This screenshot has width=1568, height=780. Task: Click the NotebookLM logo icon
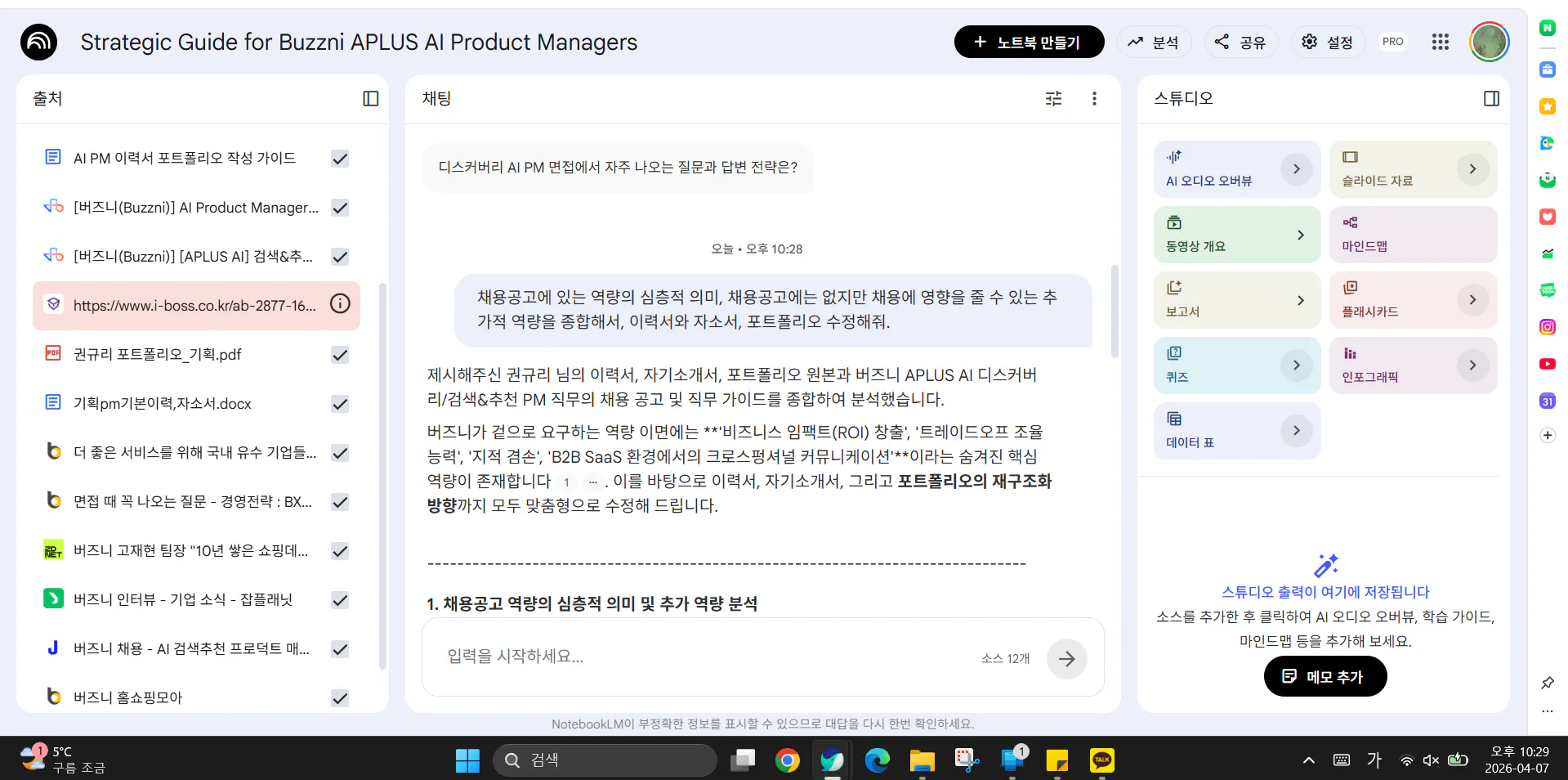[38, 42]
